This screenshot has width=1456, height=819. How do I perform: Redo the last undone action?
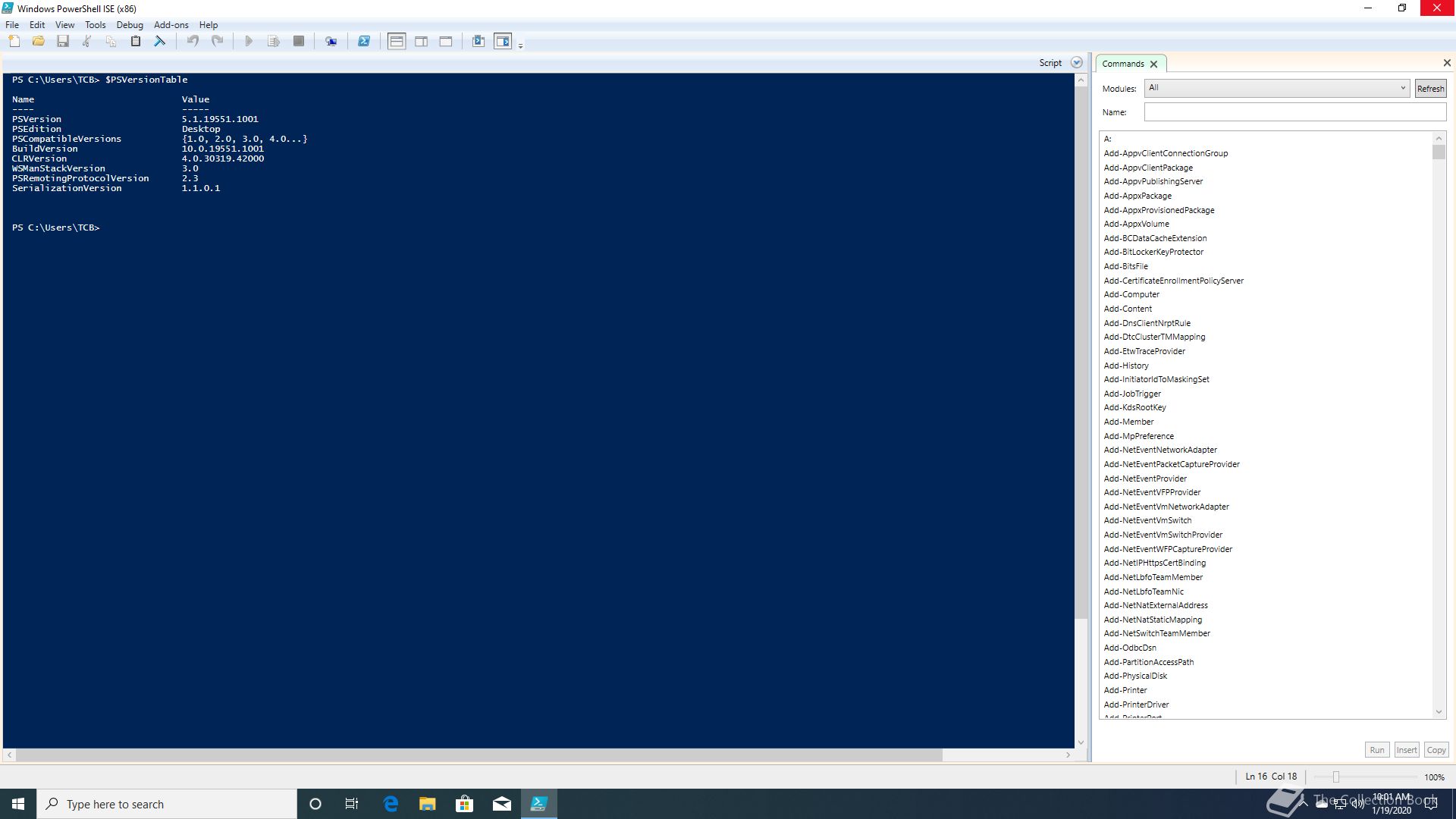(218, 41)
